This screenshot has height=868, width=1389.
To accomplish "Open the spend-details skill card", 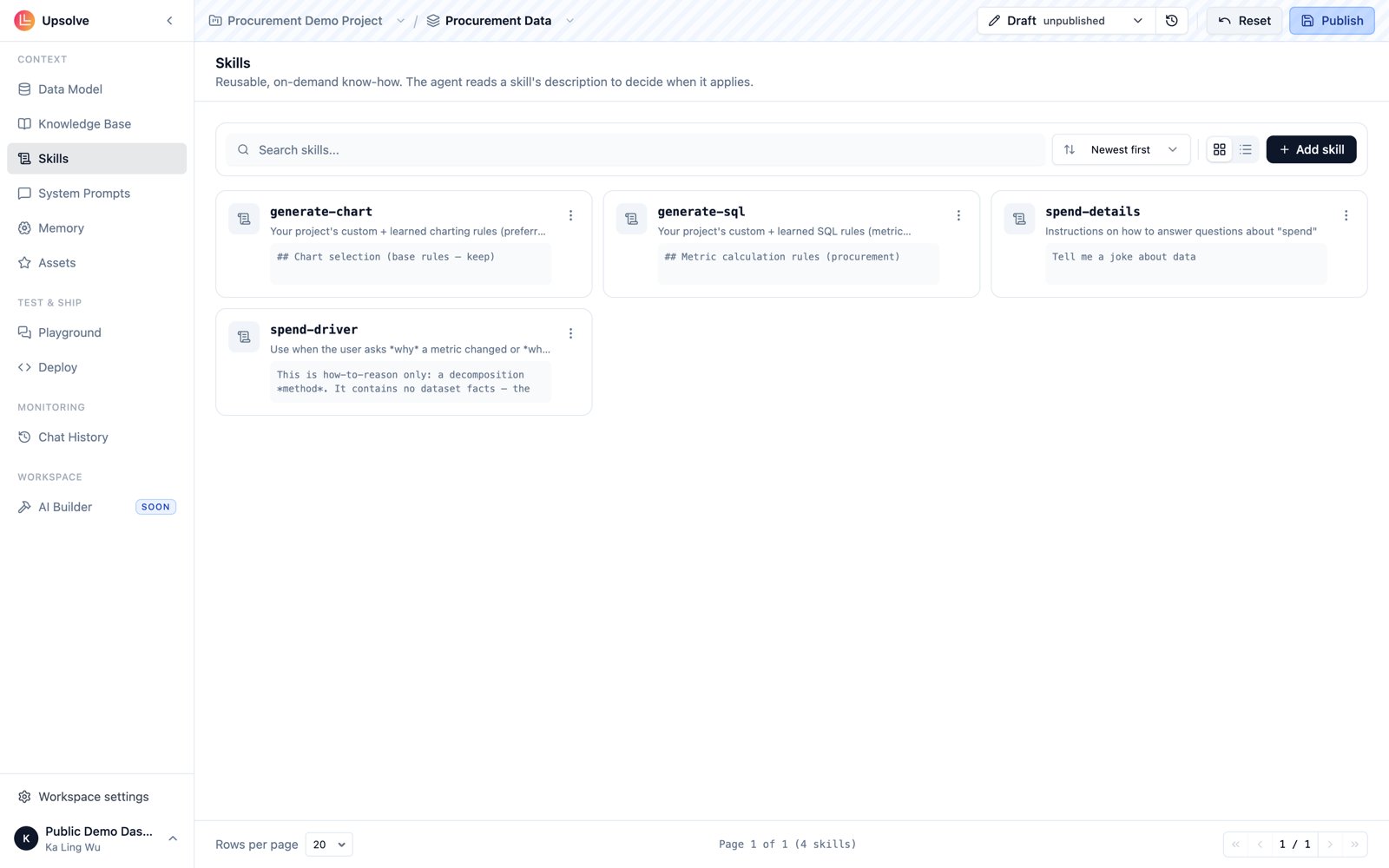I will [1179, 244].
